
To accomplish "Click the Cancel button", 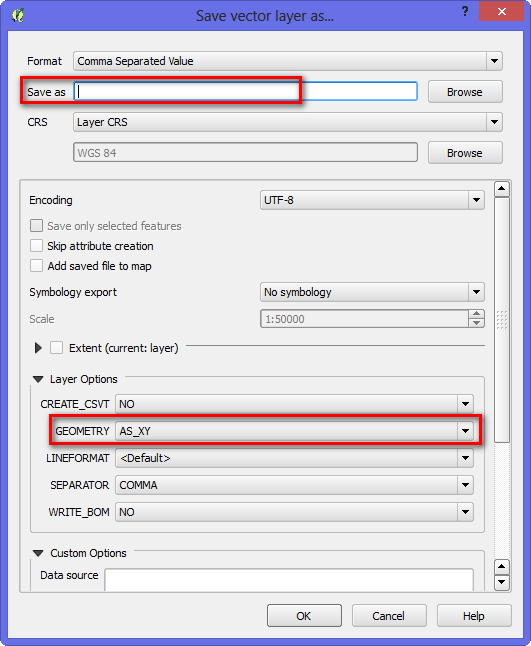I will [389, 616].
